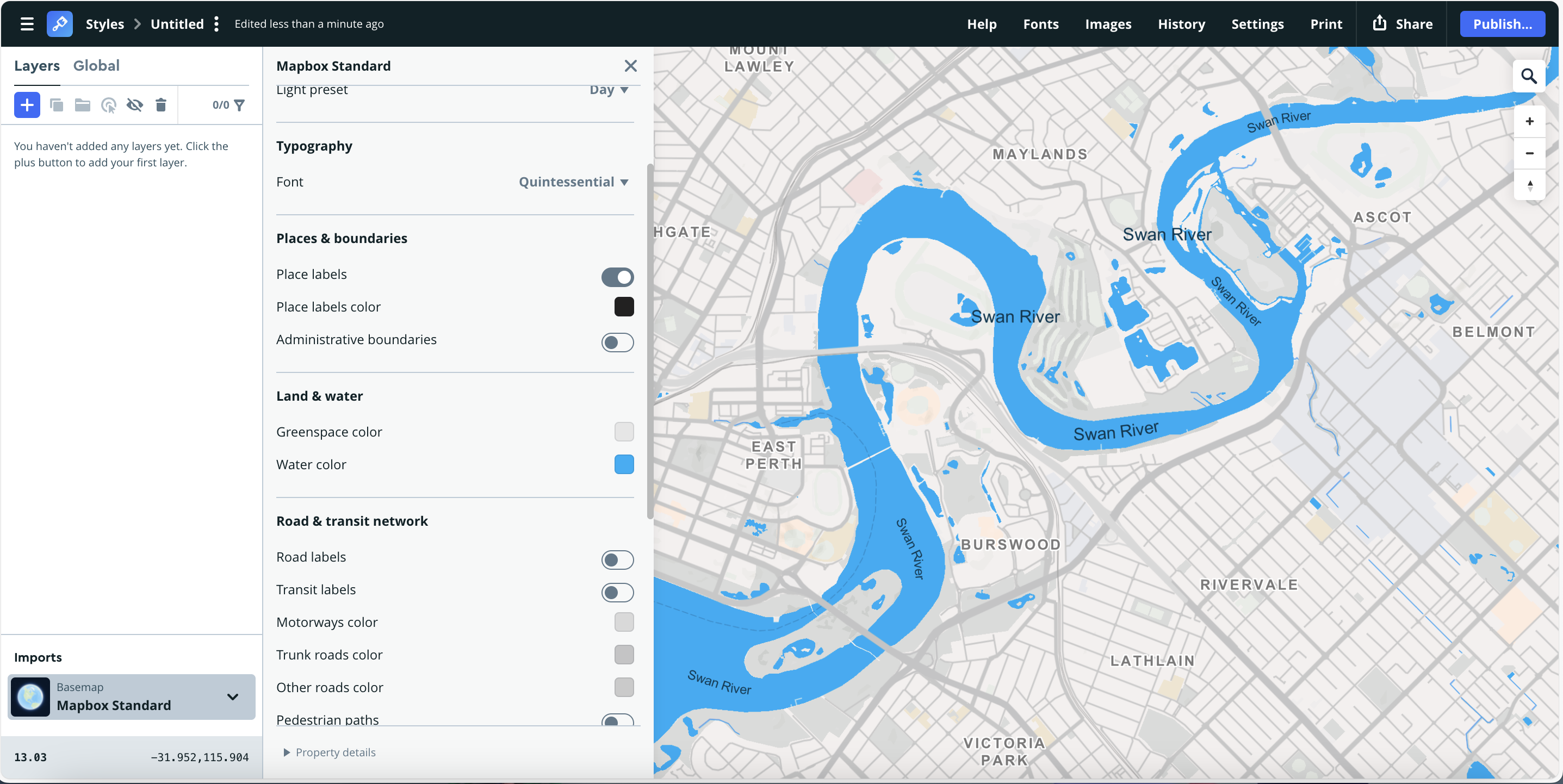1563x784 pixels.
Task: Hide layers using the eye-slash icon
Action: point(135,104)
